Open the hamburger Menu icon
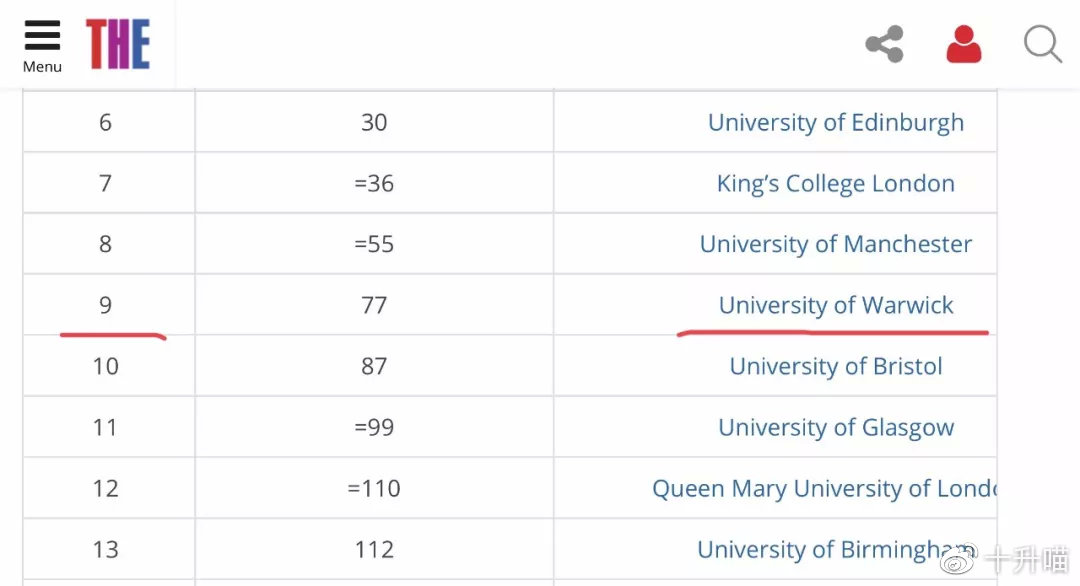Screen dimensions: 1080x586 (42, 35)
